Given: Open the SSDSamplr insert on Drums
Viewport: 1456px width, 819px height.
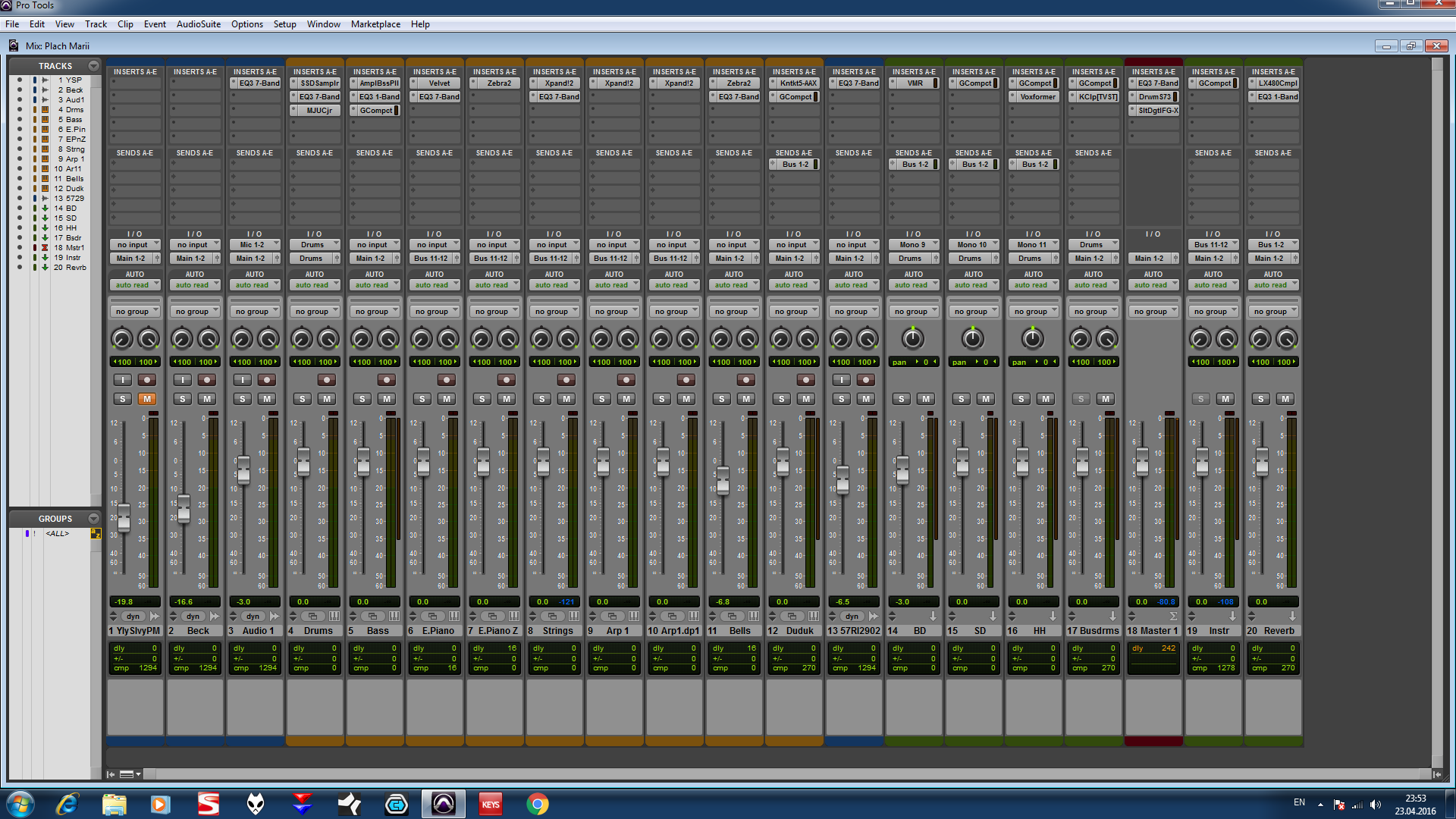Looking at the screenshot, I should (318, 83).
